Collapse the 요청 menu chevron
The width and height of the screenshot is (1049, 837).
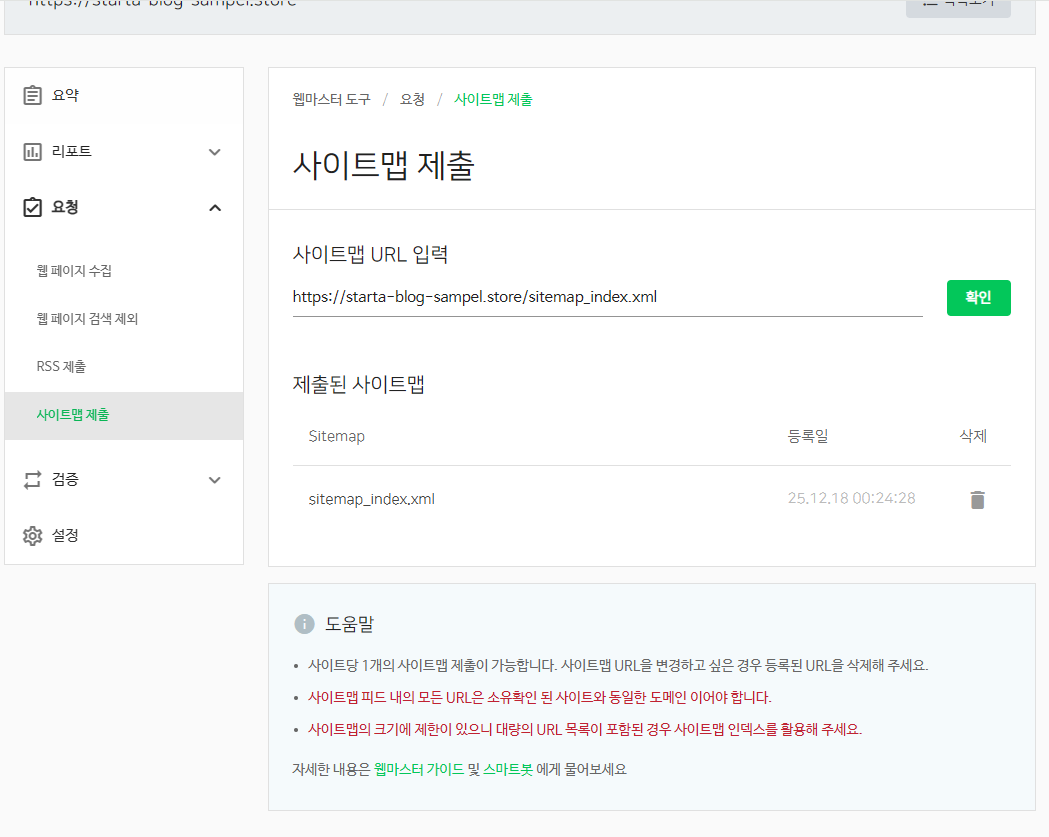pyautogui.click(x=215, y=208)
